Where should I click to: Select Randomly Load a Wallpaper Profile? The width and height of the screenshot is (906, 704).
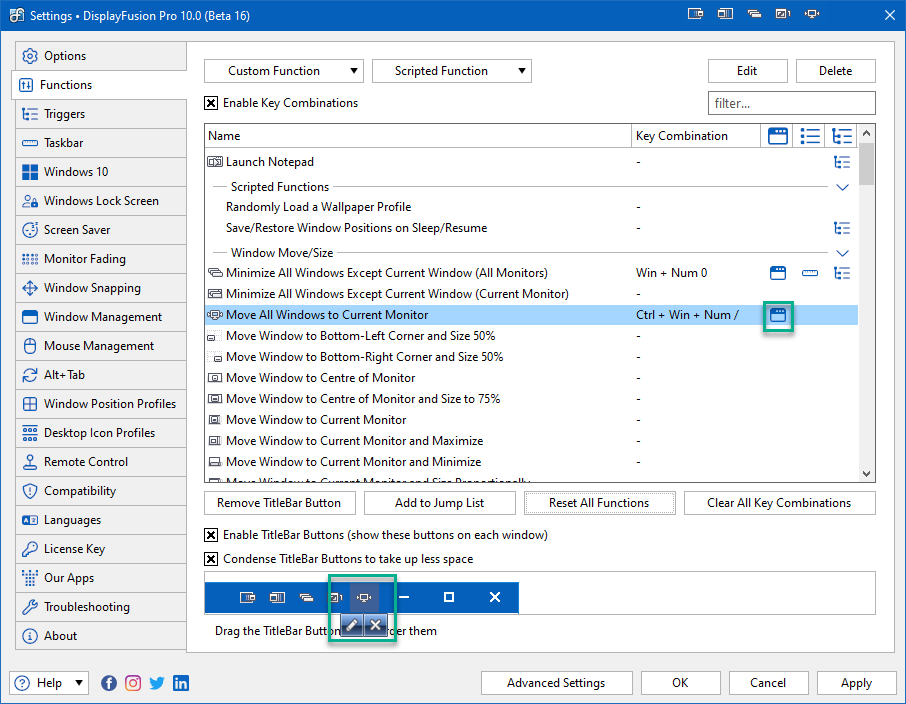tap(318, 207)
